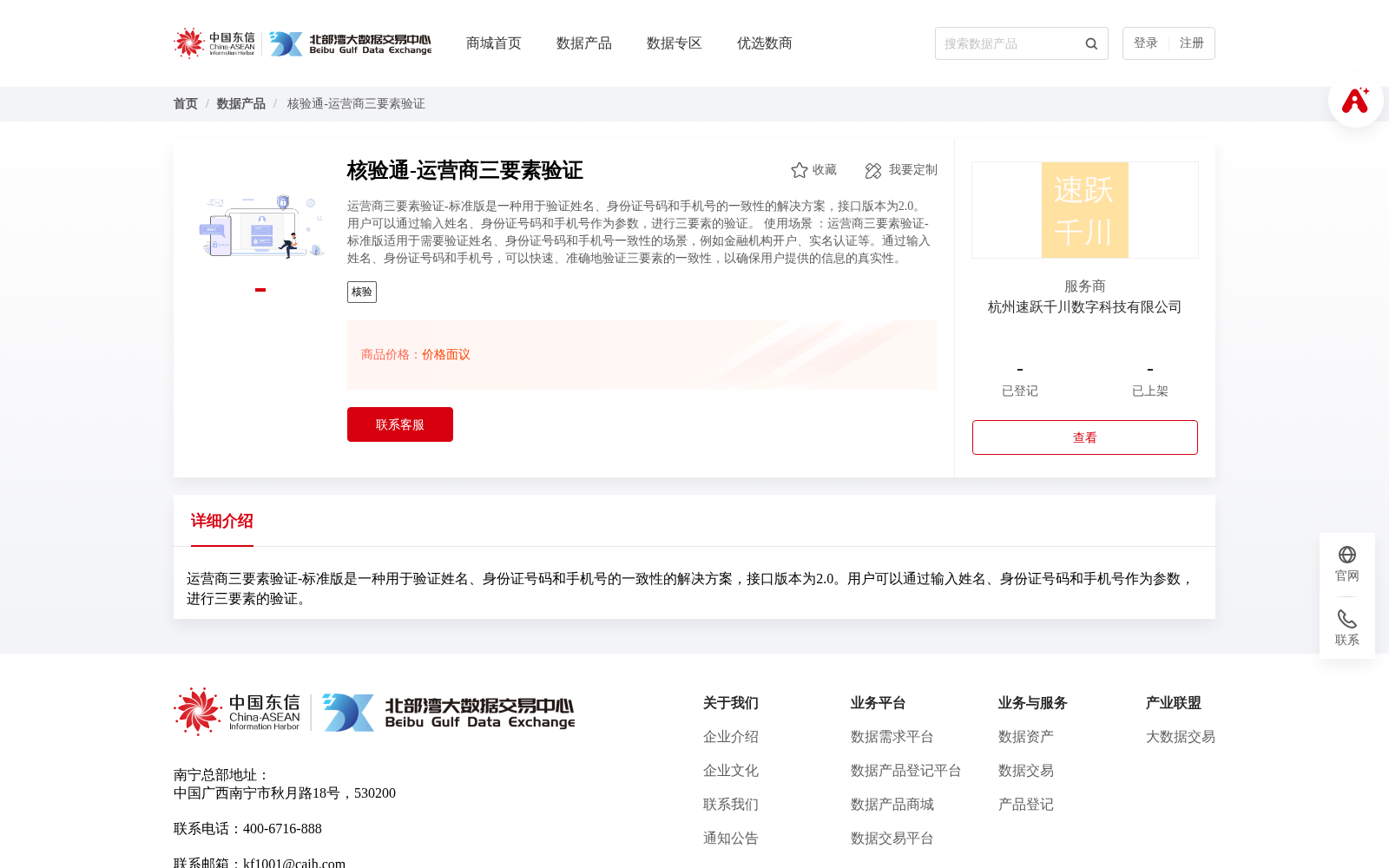Open footer link 企业介绍

(x=731, y=737)
